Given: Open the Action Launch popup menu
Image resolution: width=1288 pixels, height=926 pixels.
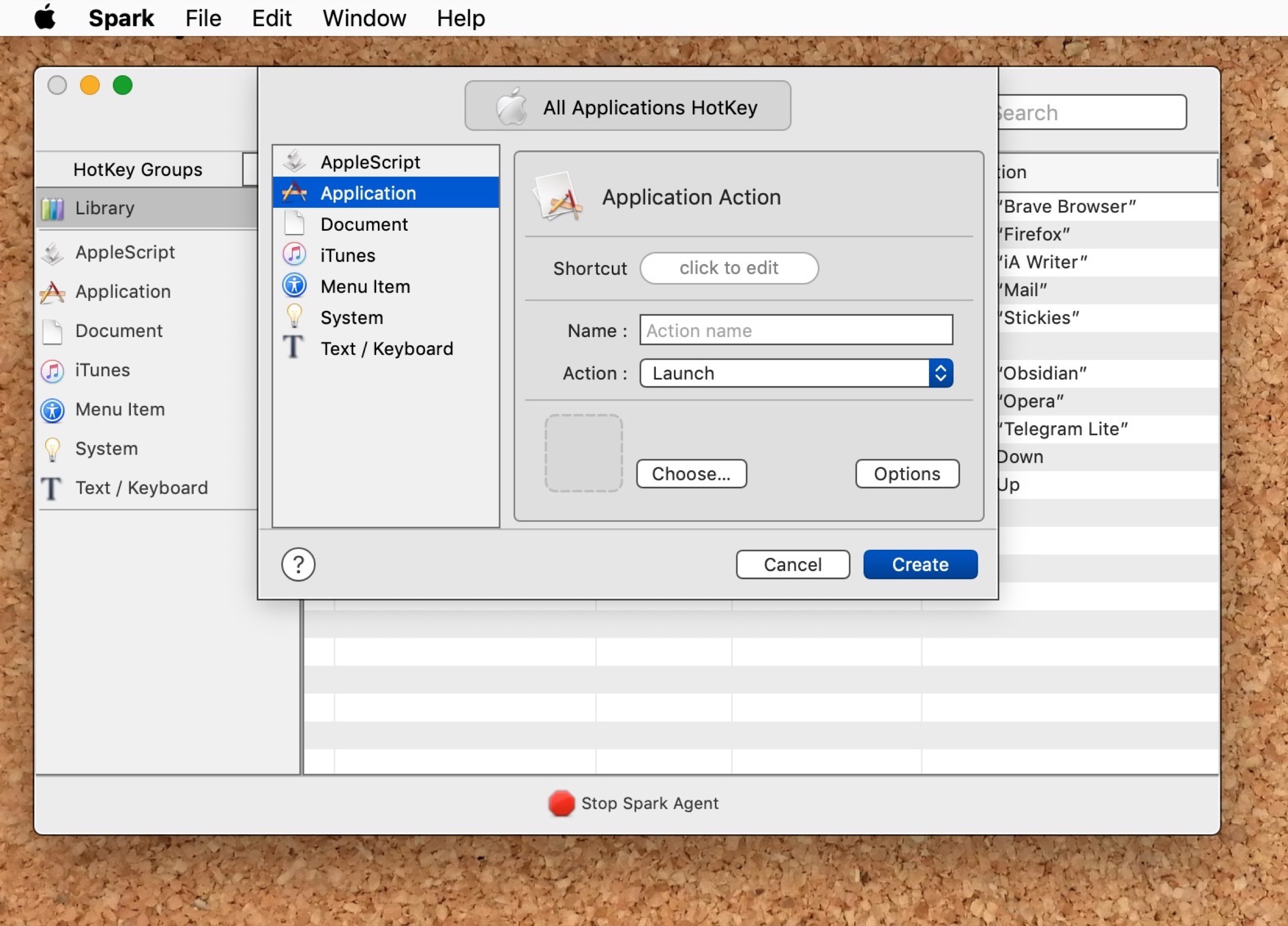Looking at the screenshot, I should coord(795,373).
